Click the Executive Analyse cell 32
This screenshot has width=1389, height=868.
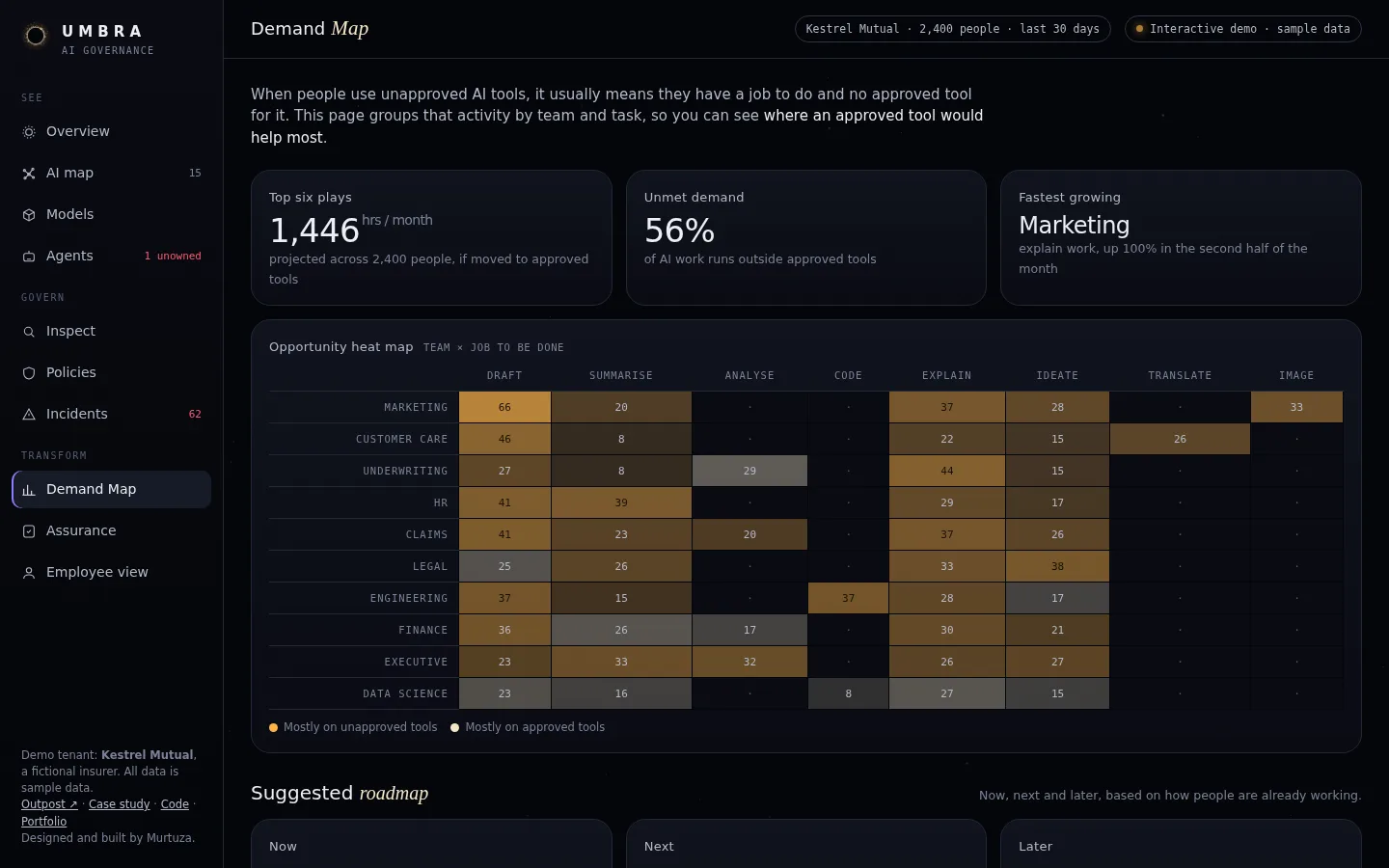pos(749,662)
